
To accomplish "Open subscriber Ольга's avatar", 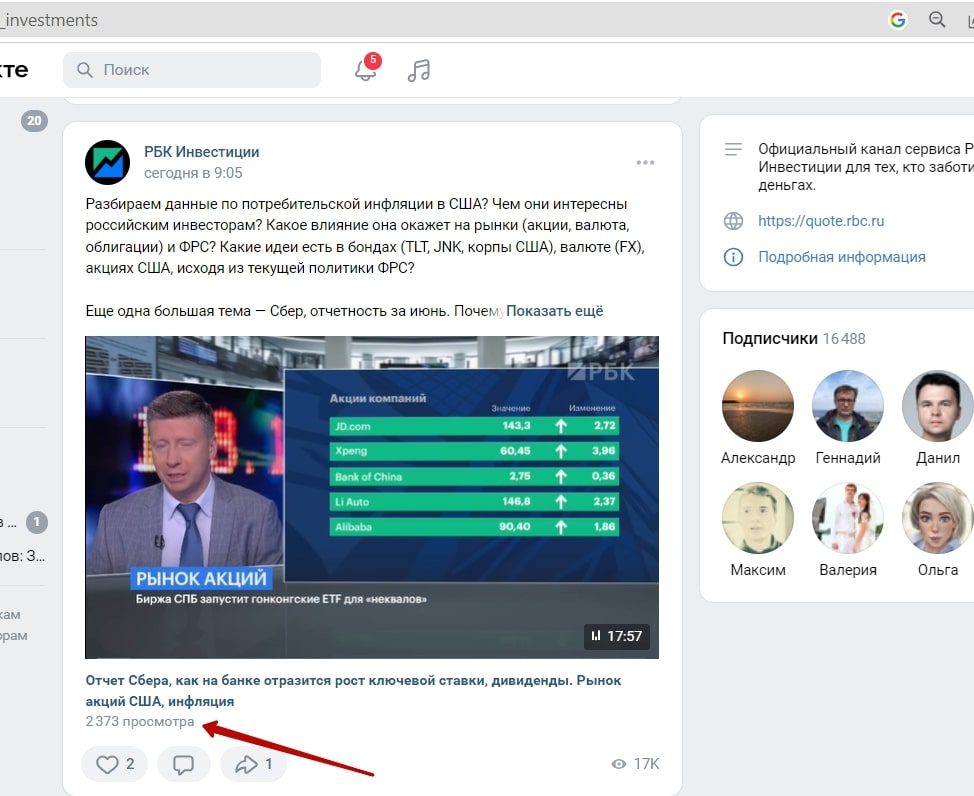I will pyautogui.click(x=937, y=518).
